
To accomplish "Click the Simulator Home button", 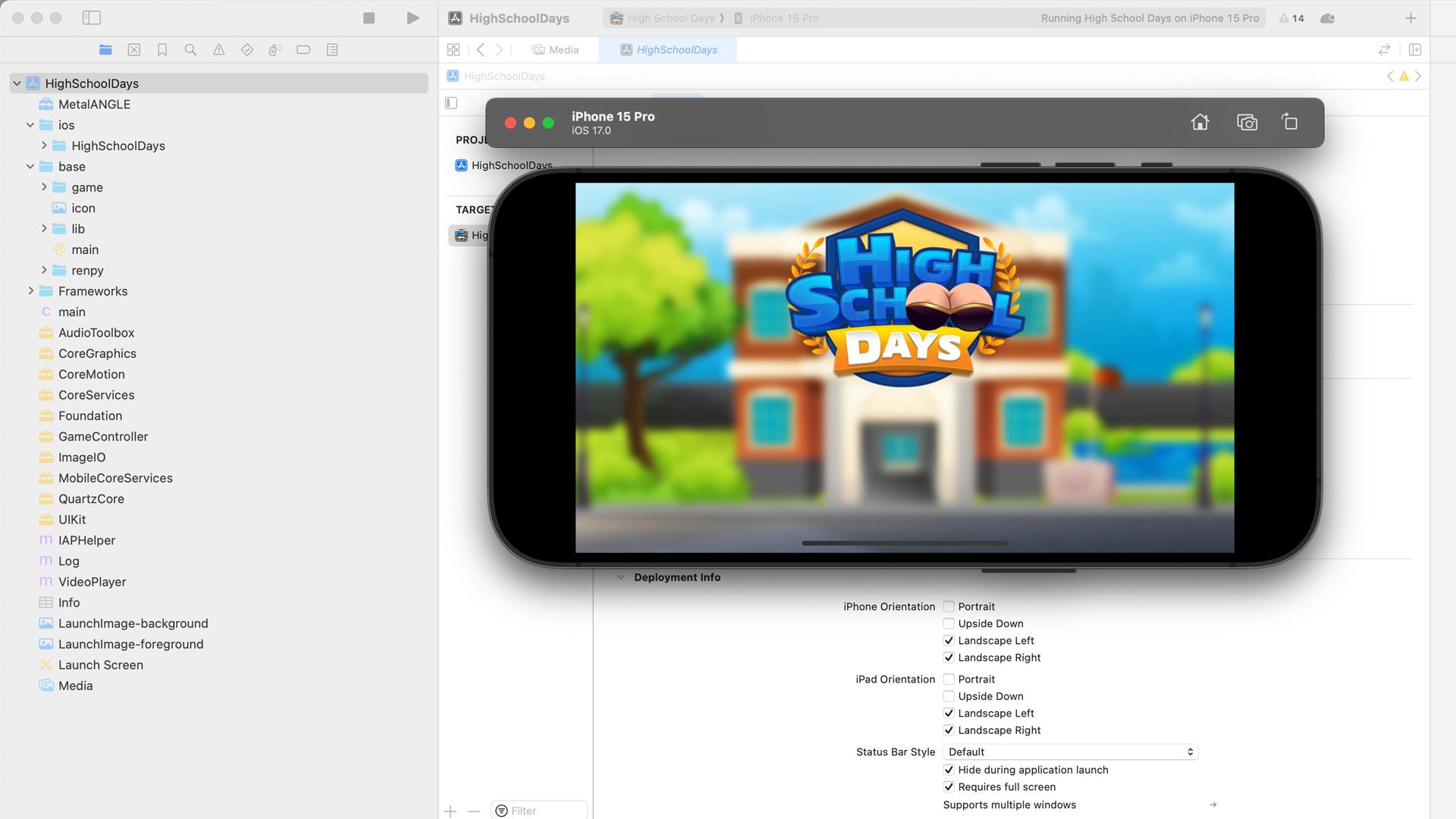I will (1200, 122).
